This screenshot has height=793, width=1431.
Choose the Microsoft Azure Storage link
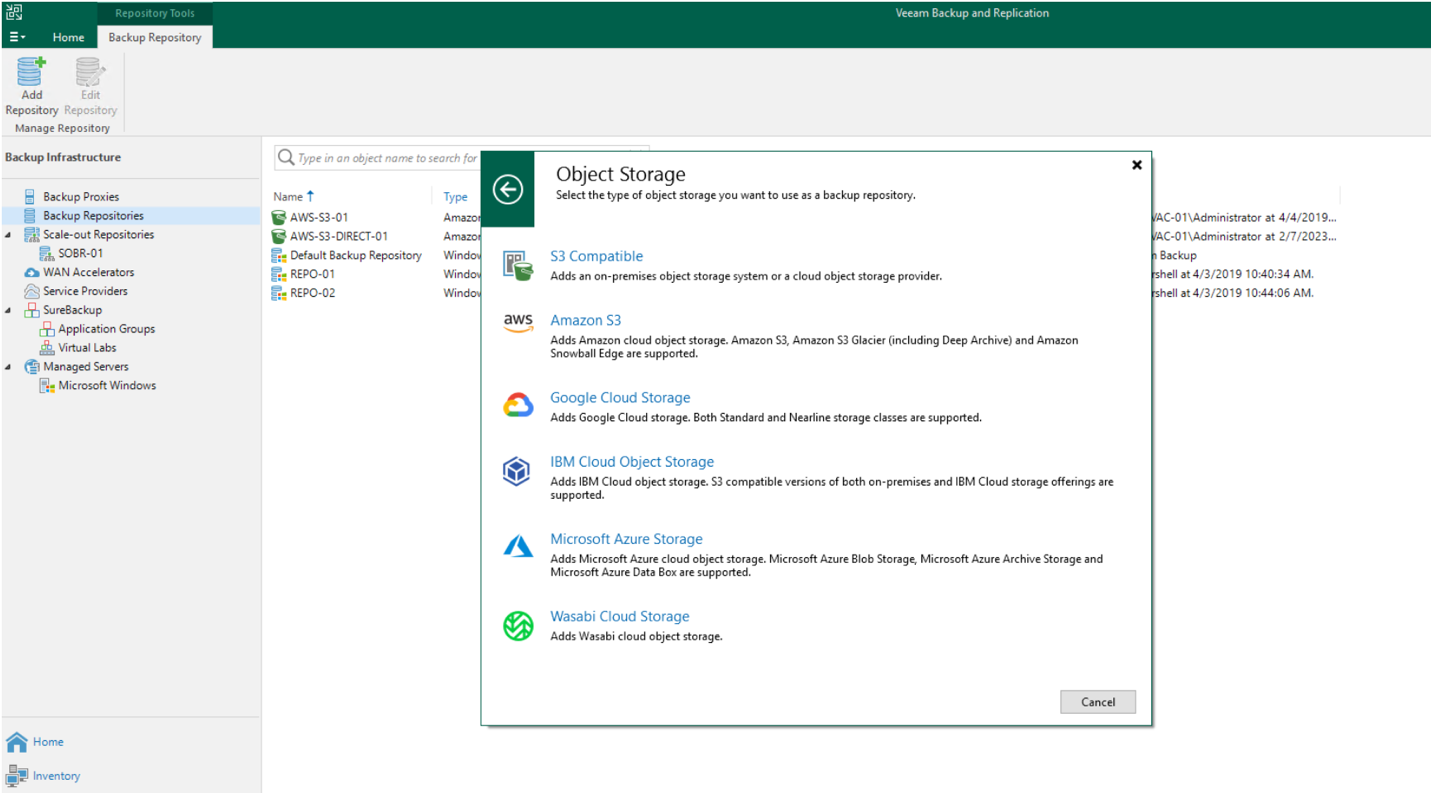tap(626, 539)
